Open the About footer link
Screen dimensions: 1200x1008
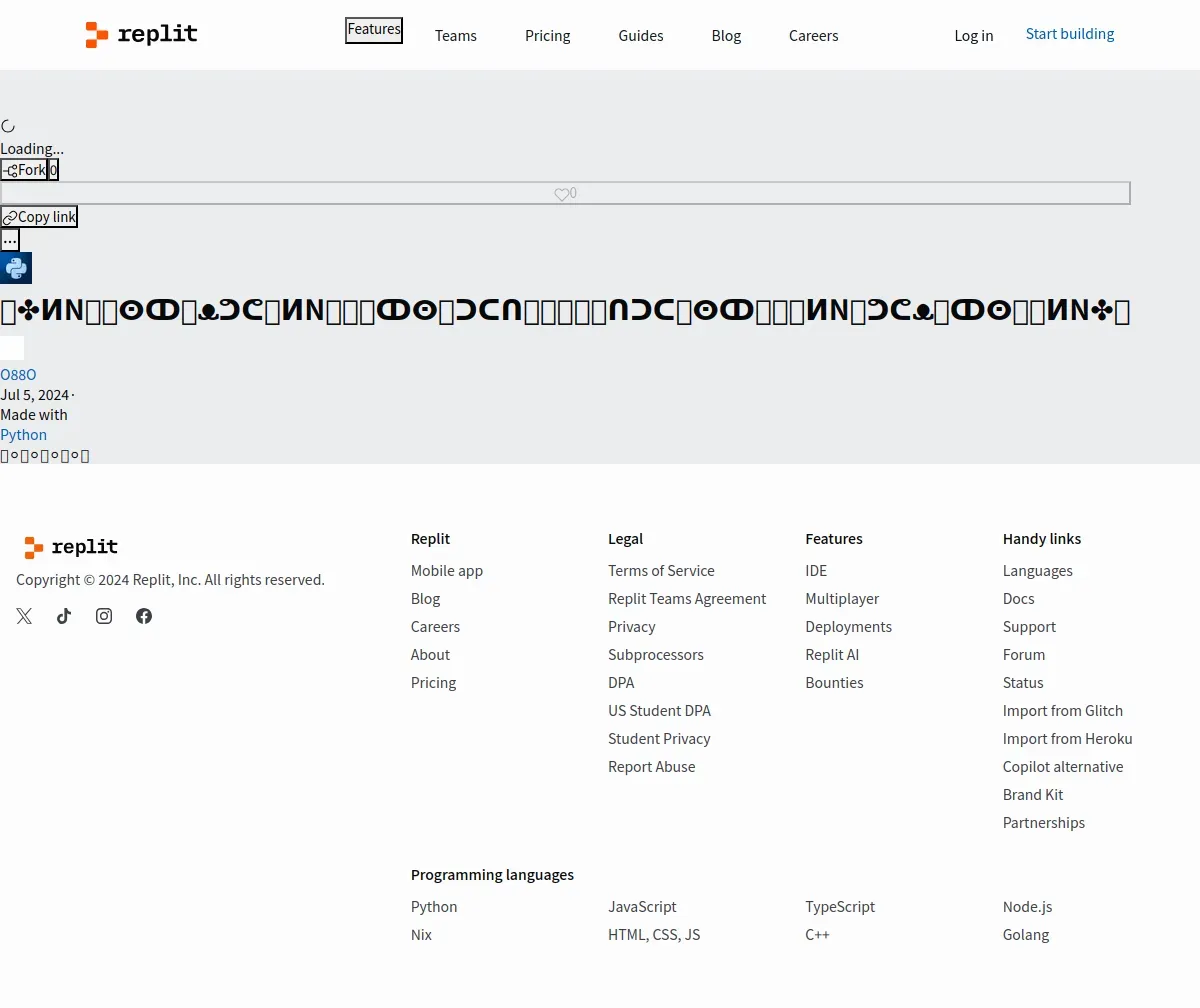431,655
